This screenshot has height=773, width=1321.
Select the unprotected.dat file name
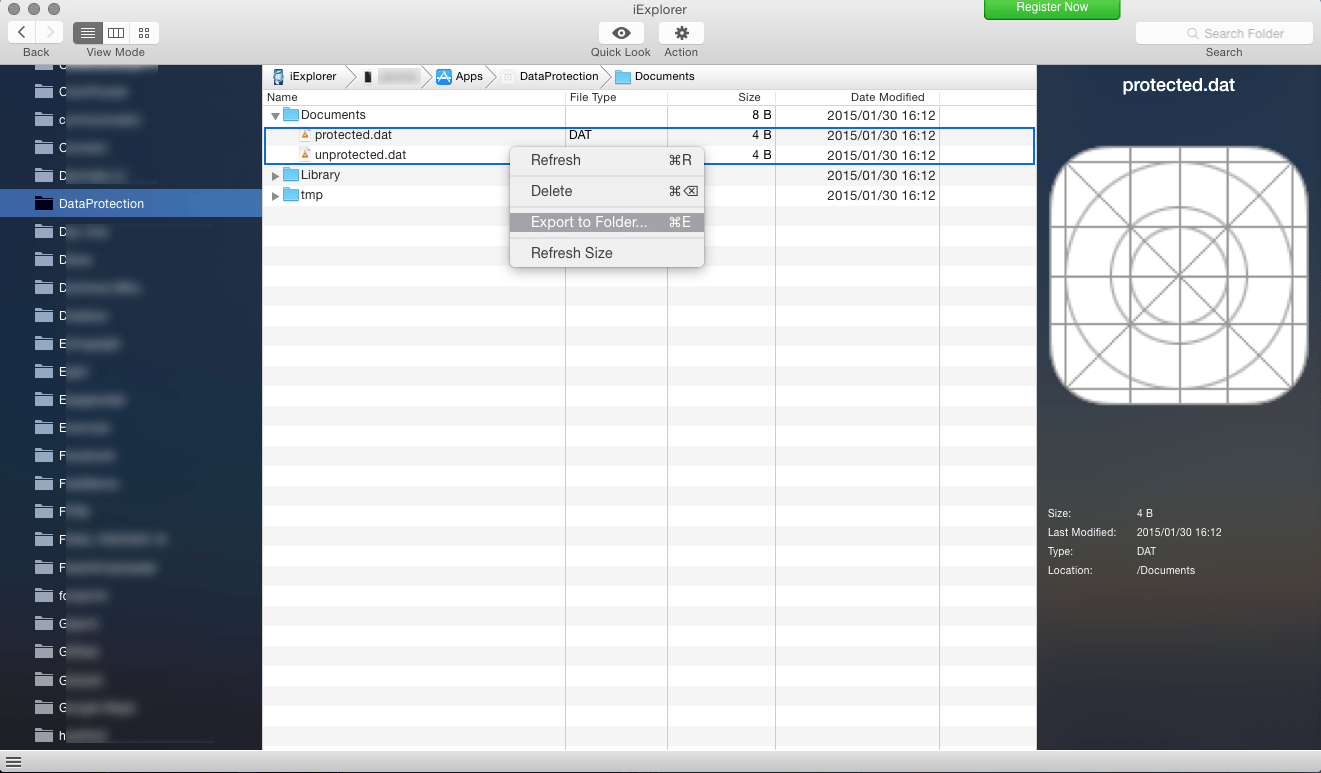tap(360, 155)
